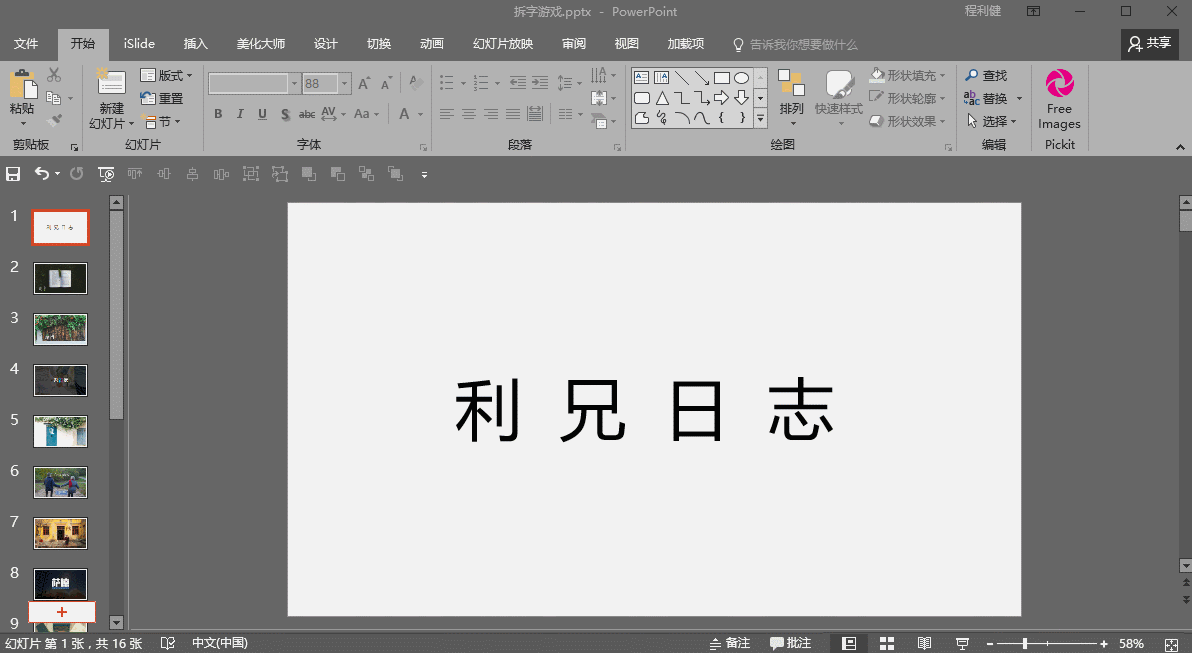Image resolution: width=1192 pixels, height=653 pixels.
Task: Switch to Insert (插入) tab
Action: coord(195,43)
